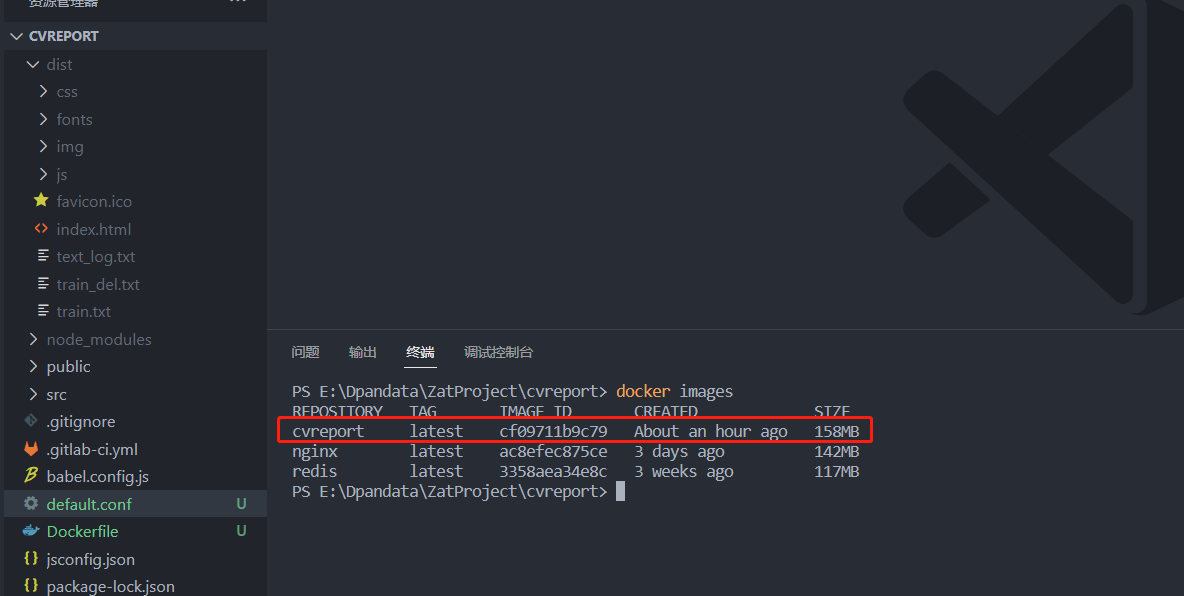This screenshot has height=596, width=1184.
Task: Click the Babel icon next to babel.config.js
Action: (32, 476)
